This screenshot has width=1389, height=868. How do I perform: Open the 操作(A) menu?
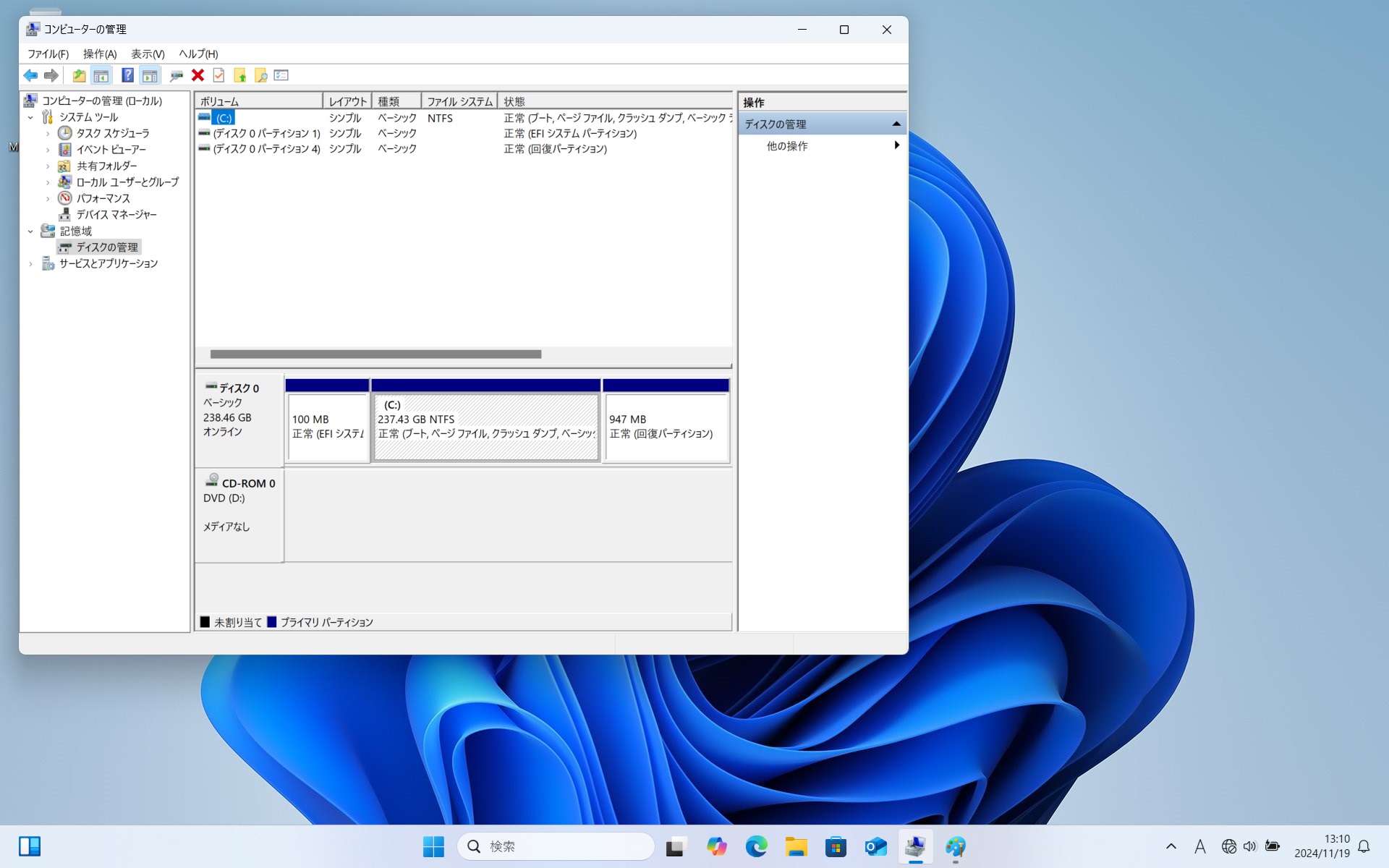100,54
